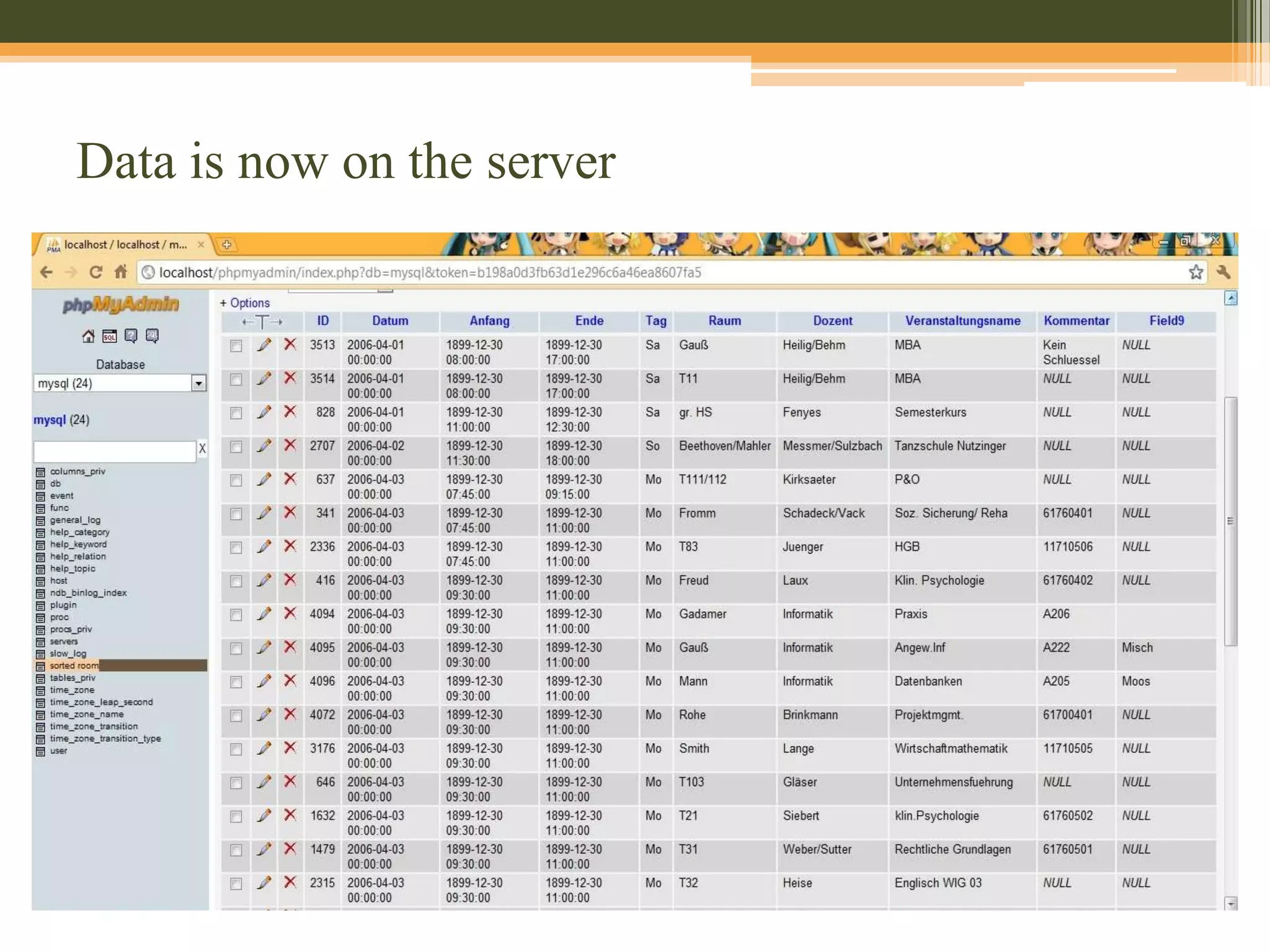Open the MySQL documentation icon
This screenshot has height=952, width=1270.
152,337
